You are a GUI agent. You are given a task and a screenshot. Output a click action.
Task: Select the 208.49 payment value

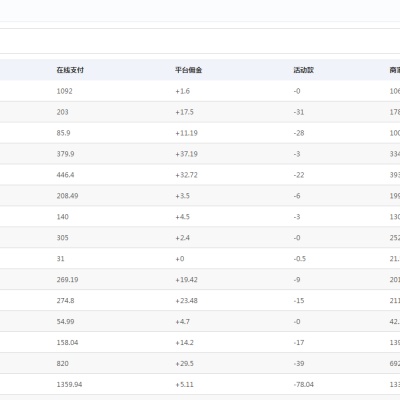point(67,196)
